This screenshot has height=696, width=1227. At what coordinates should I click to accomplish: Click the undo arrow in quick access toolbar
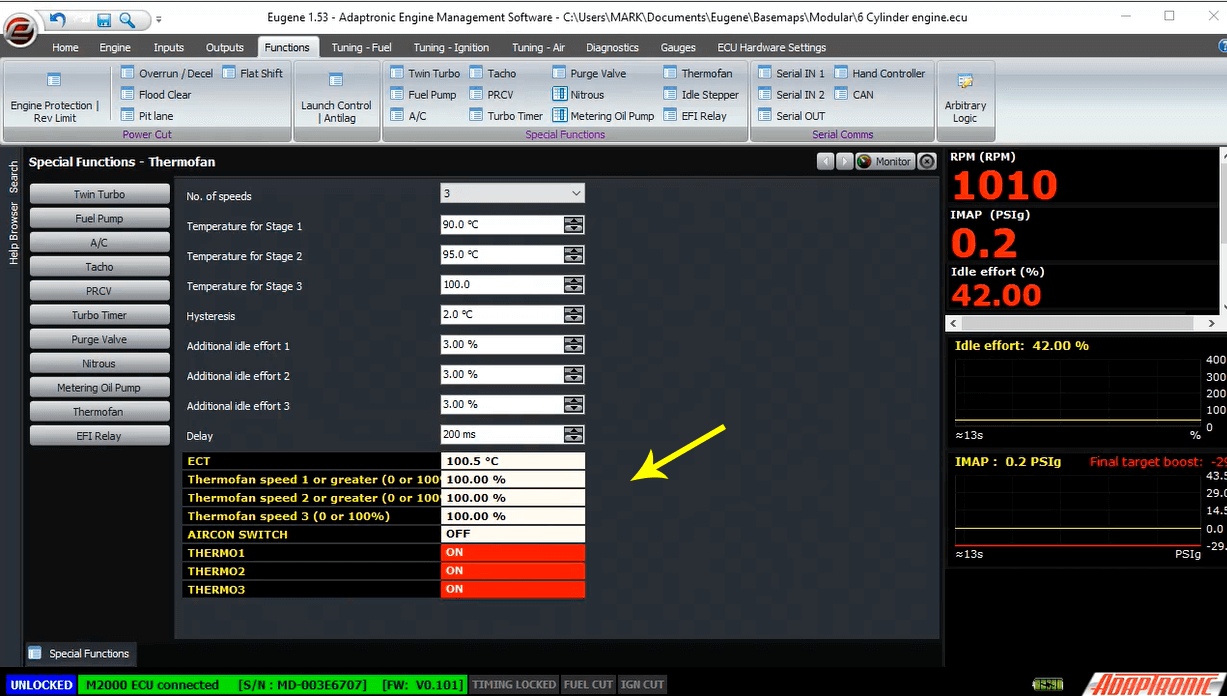coord(57,18)
